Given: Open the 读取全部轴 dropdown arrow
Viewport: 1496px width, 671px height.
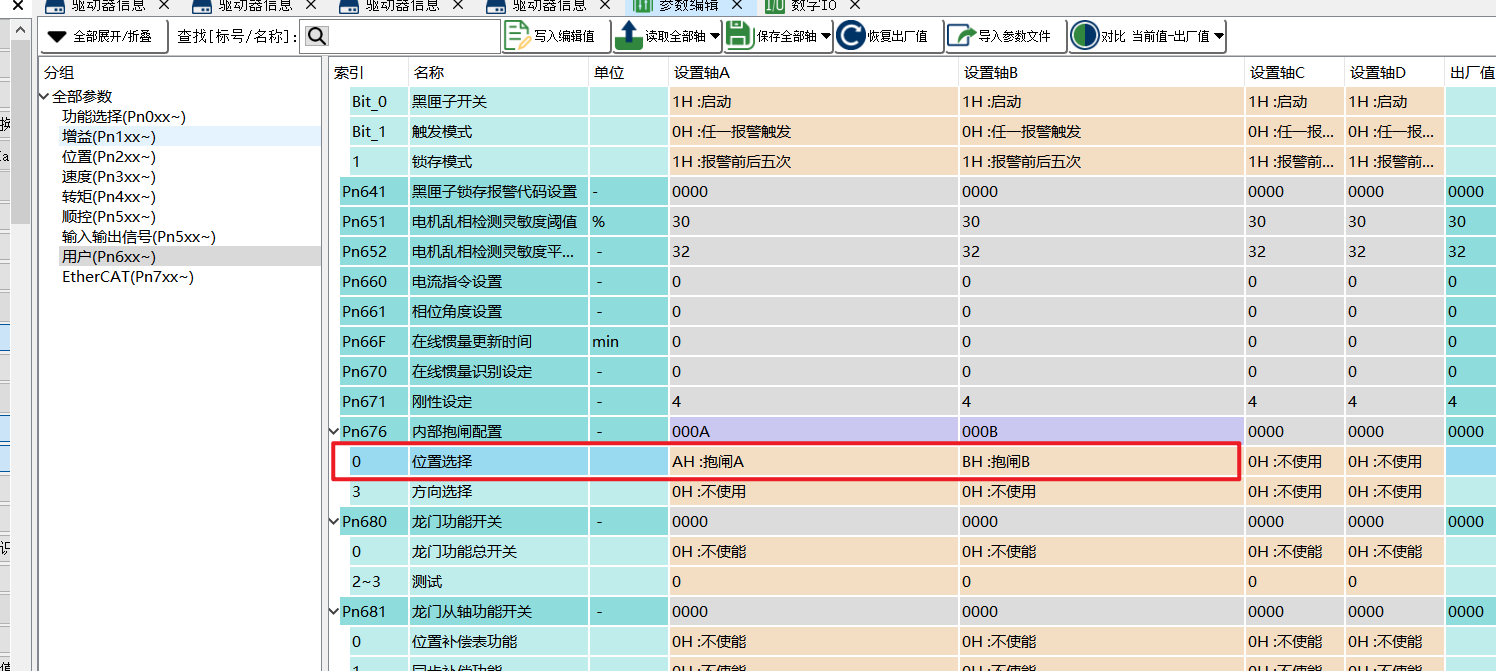Looking at the screenshot, I should (x=714, y=37).
